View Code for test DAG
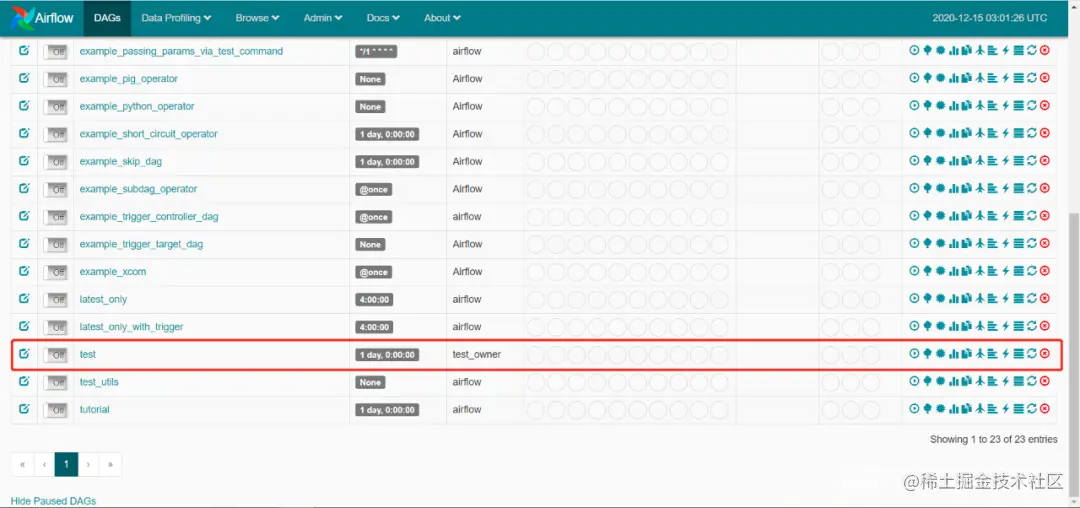 point(1005,353)
